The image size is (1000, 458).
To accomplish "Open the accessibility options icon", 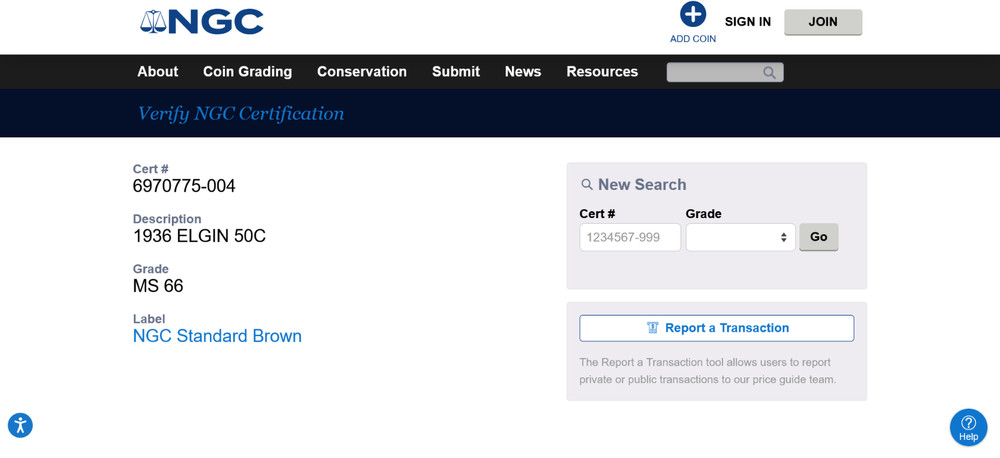I will 20,425.
